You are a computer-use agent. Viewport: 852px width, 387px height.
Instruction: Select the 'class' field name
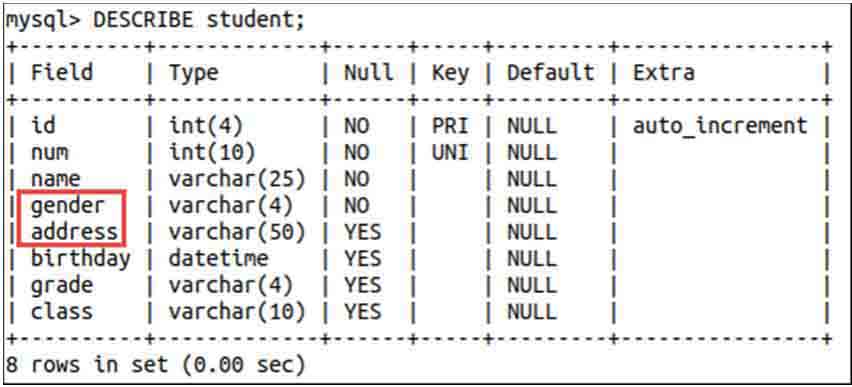coord(61,312)
